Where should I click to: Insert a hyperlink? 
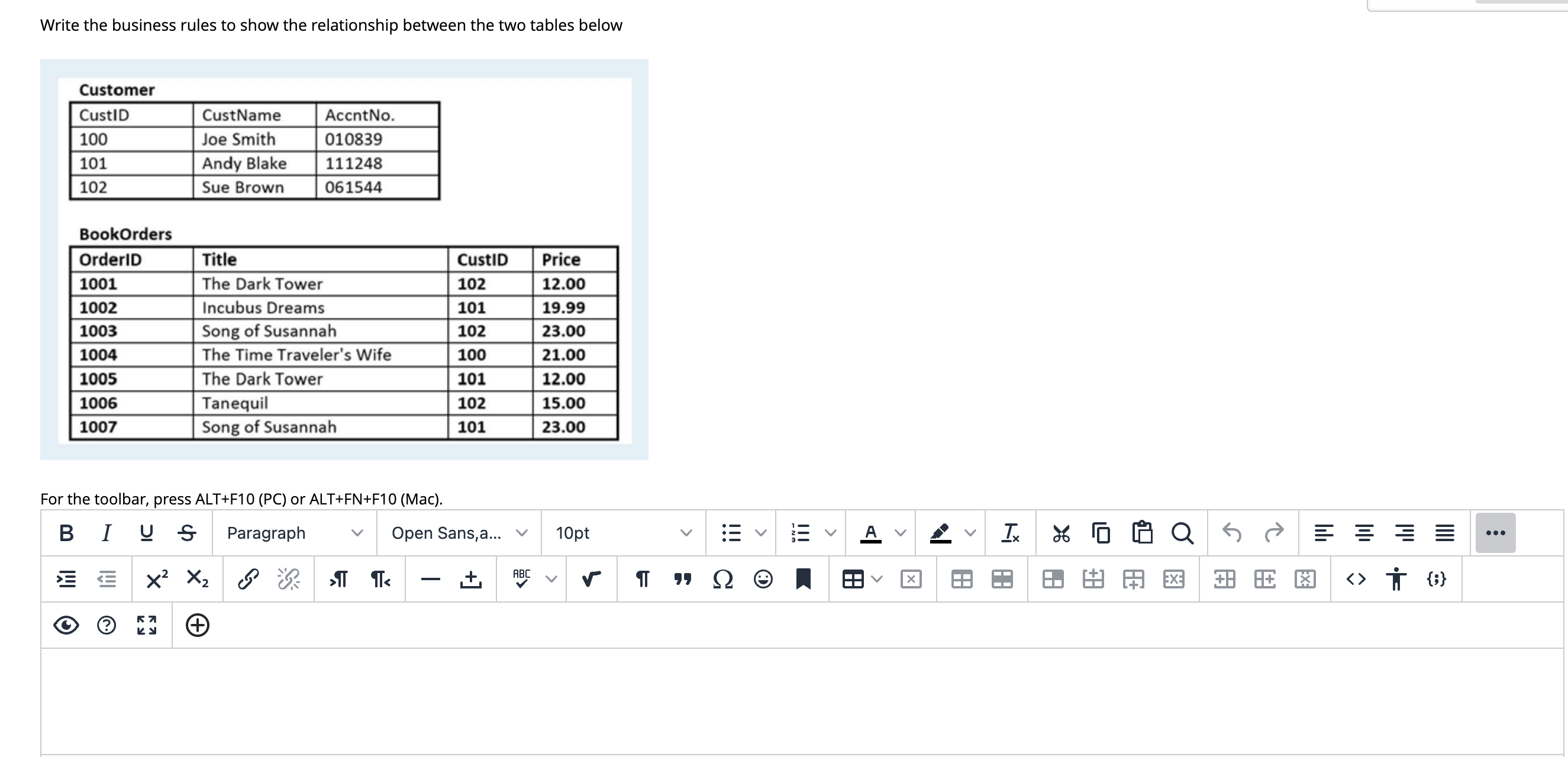point(246,579)
